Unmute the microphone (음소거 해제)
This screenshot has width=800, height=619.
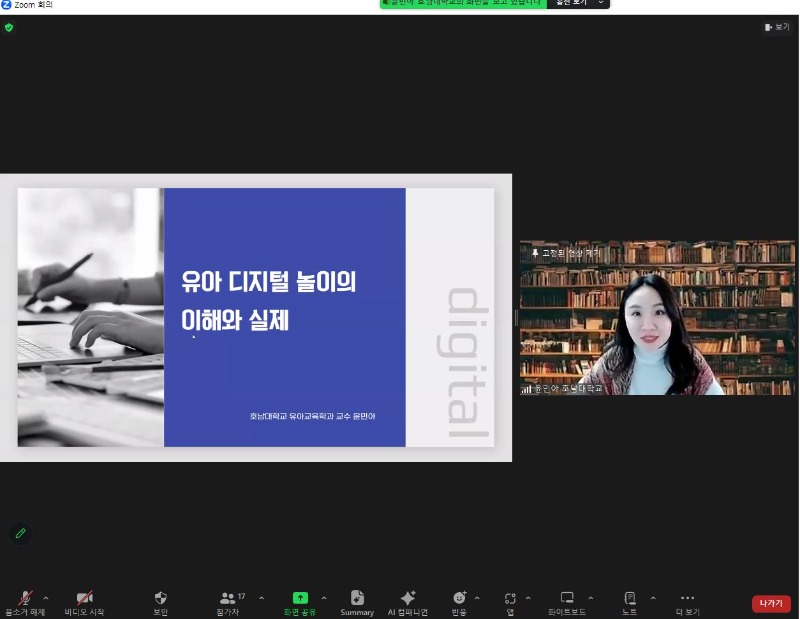click(24, 599)
